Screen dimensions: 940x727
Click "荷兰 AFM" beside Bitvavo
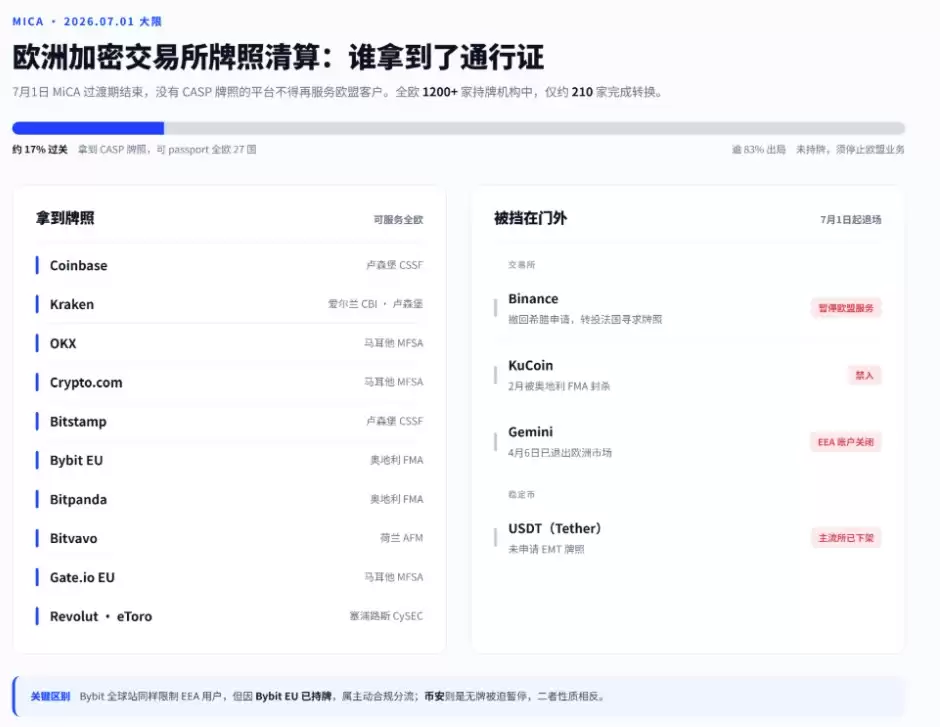click(x=401, y=538)
